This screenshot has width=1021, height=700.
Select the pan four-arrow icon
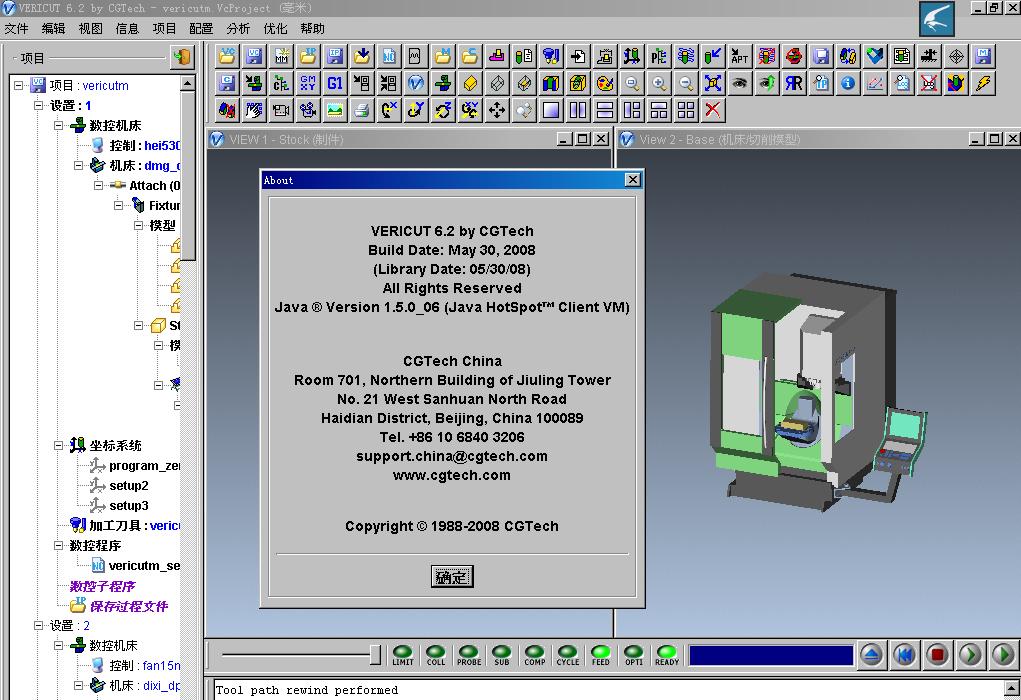pyautogui.click(x=497, y=110)
